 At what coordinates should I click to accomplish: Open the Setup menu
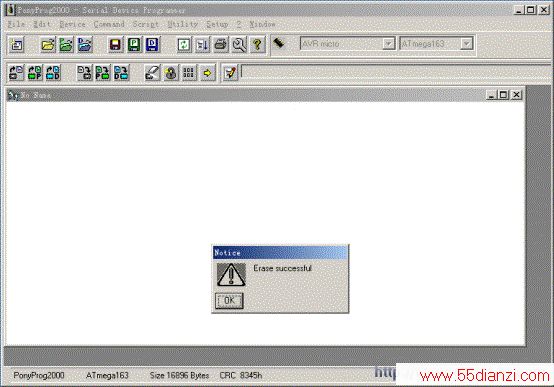pos(217,24)
